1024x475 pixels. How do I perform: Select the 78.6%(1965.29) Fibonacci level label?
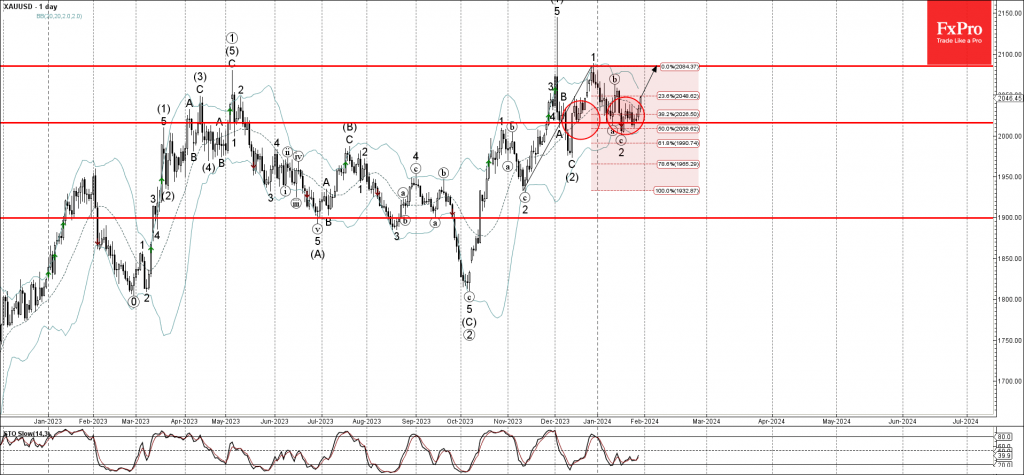(680, 164)
